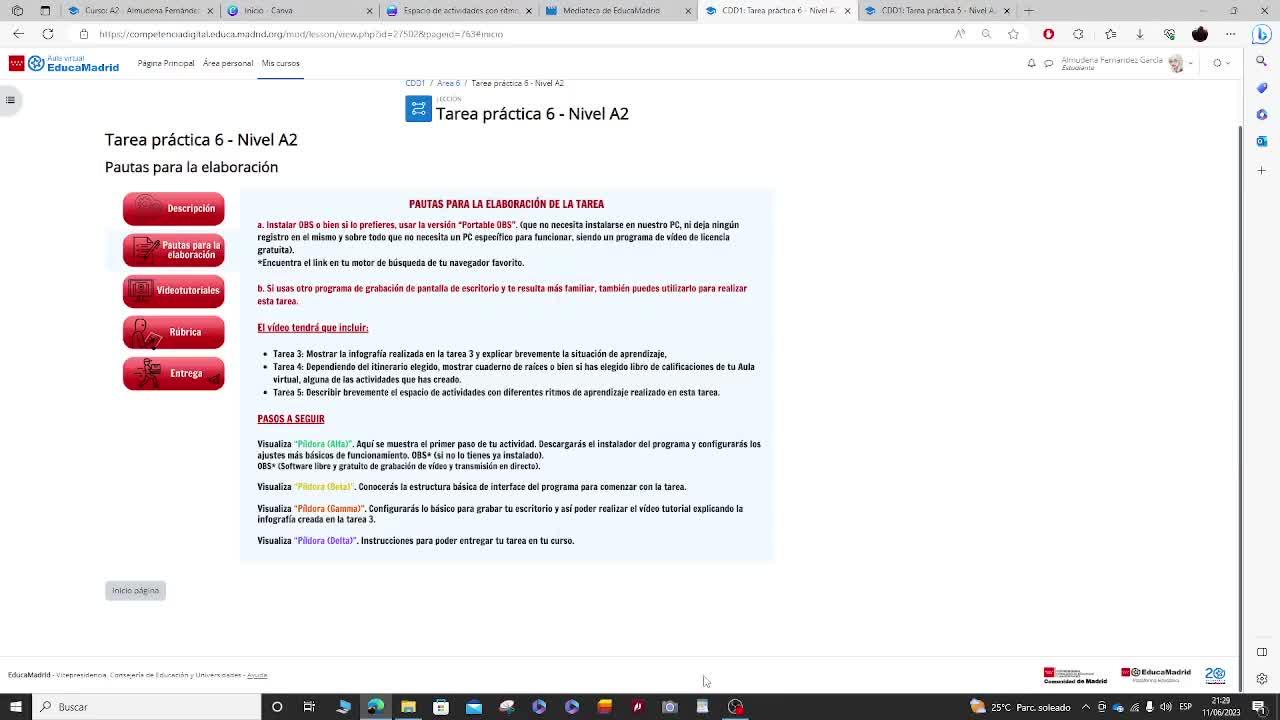Open the Bing Copilot sidebar icon

(x=1262, y=34)
